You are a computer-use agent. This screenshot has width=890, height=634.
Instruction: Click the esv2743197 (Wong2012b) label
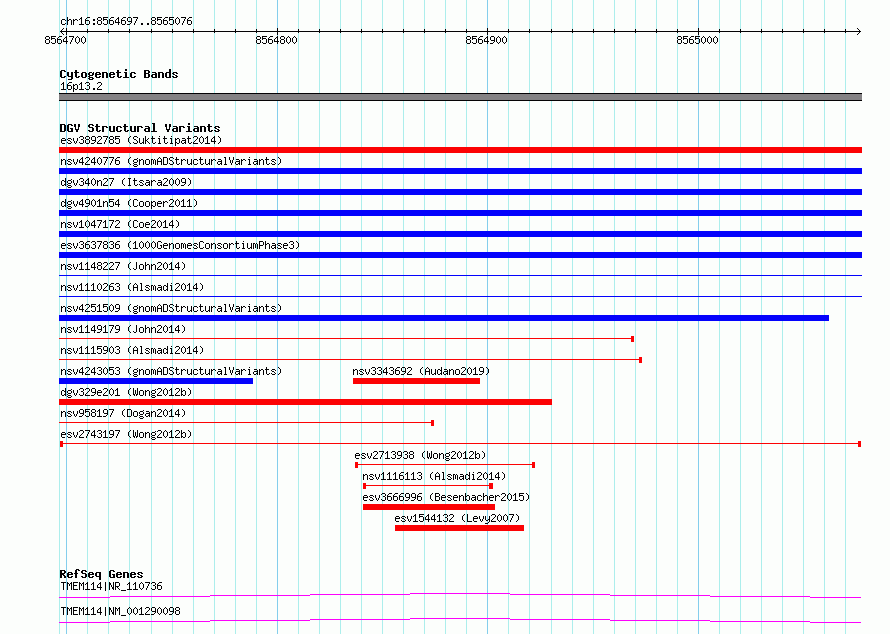pos(126,434)
